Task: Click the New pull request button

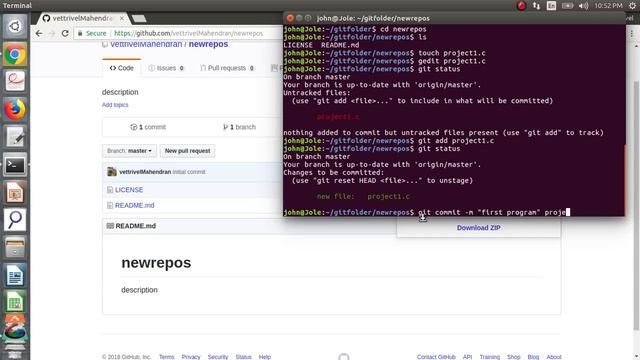Action: pyautogui.click(x=187, y=151)
